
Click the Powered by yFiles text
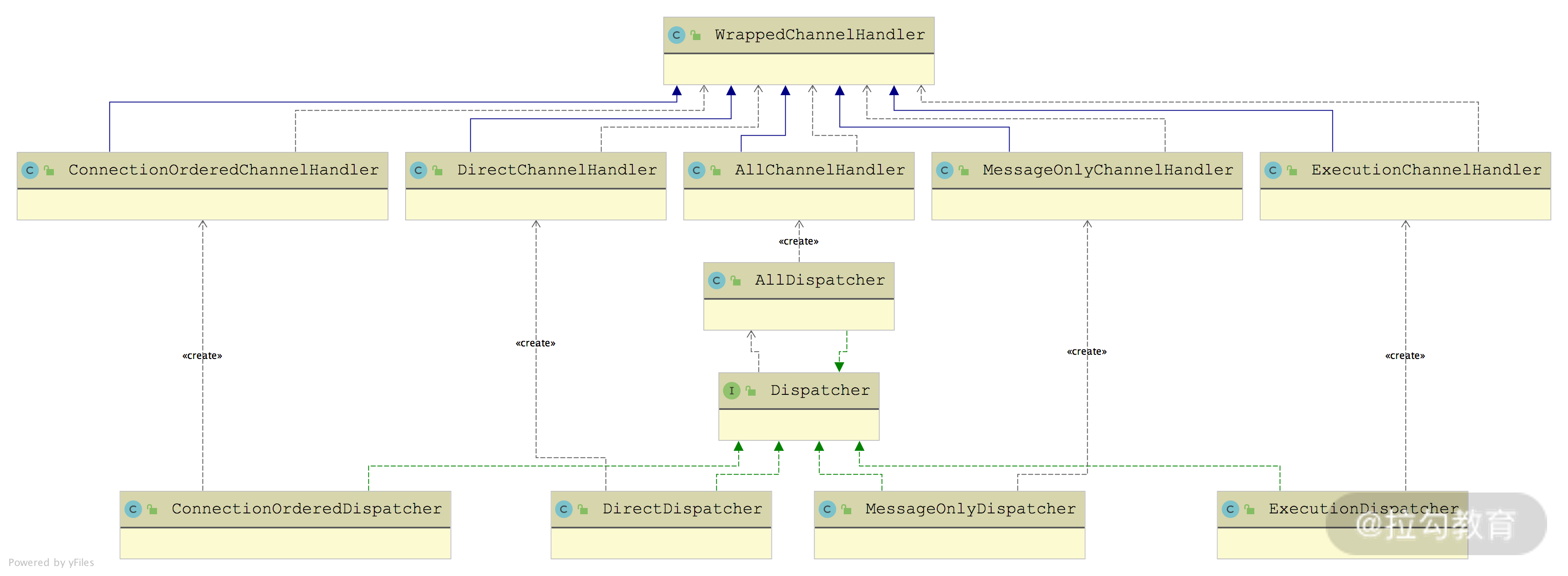click(51, 563)
